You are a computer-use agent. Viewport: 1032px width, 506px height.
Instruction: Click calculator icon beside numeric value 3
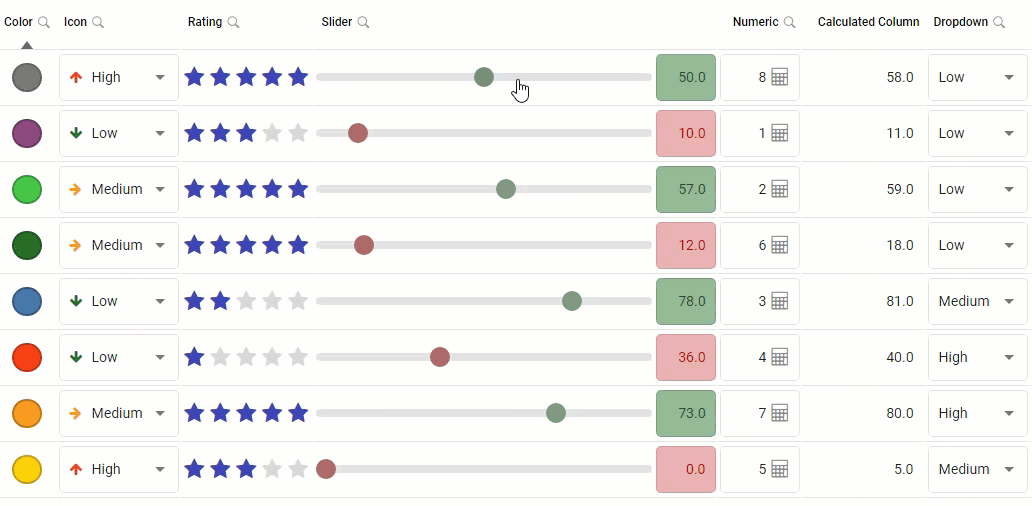coord(780,301)
